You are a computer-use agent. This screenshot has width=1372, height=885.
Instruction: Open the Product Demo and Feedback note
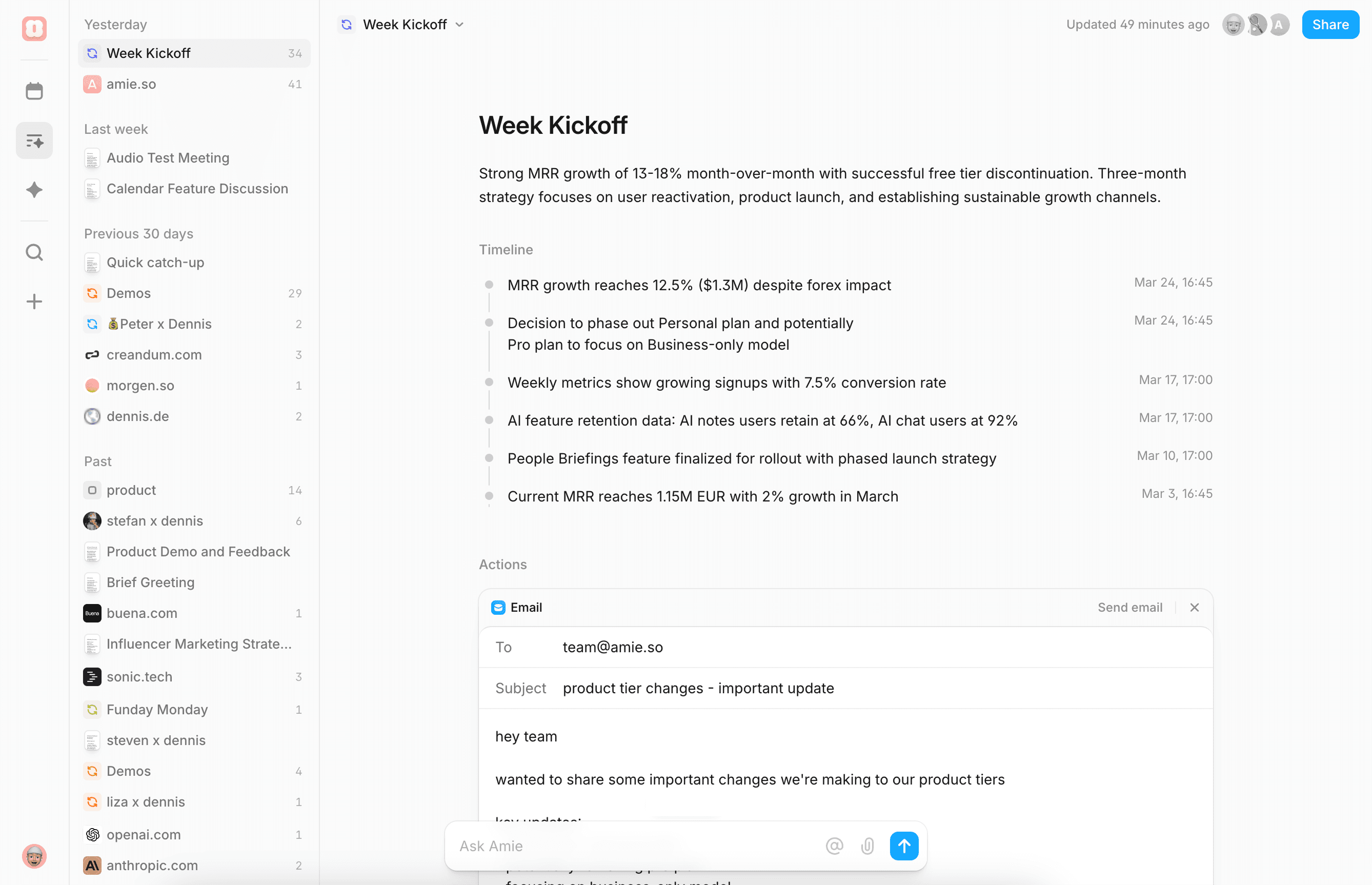(x=198, y=552)
